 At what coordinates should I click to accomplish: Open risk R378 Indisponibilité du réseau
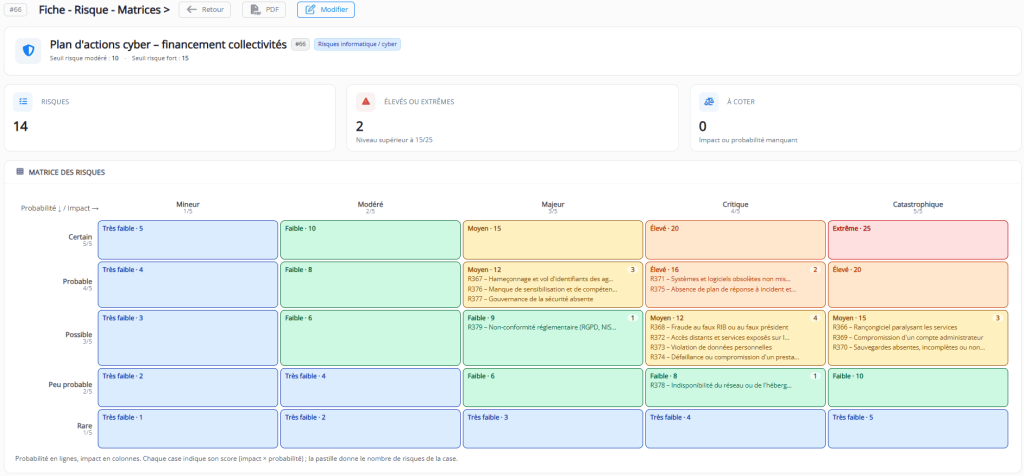pos(722,385)
